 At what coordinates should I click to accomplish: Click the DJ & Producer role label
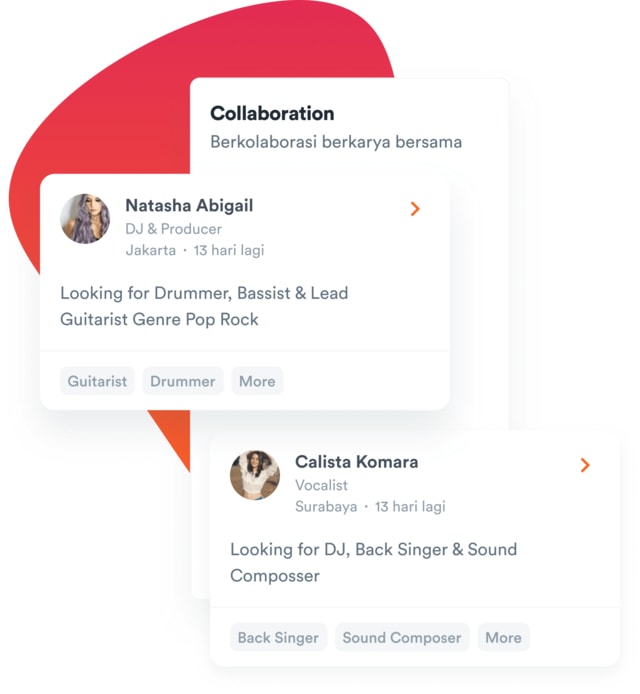click(173, 229)
